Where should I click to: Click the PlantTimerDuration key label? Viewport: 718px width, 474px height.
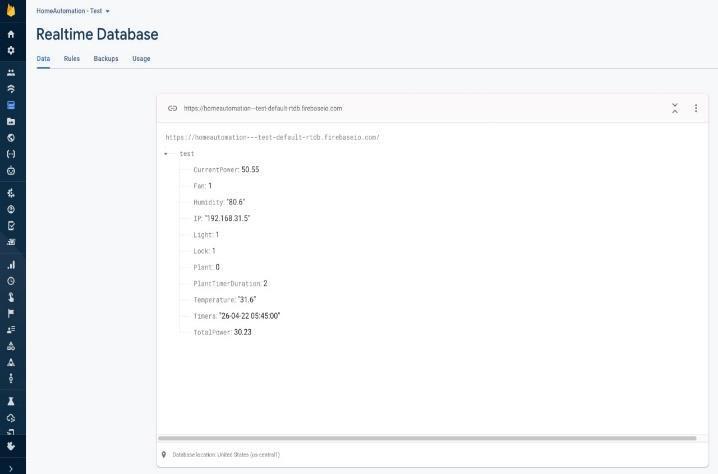click(x=227, y=284)
